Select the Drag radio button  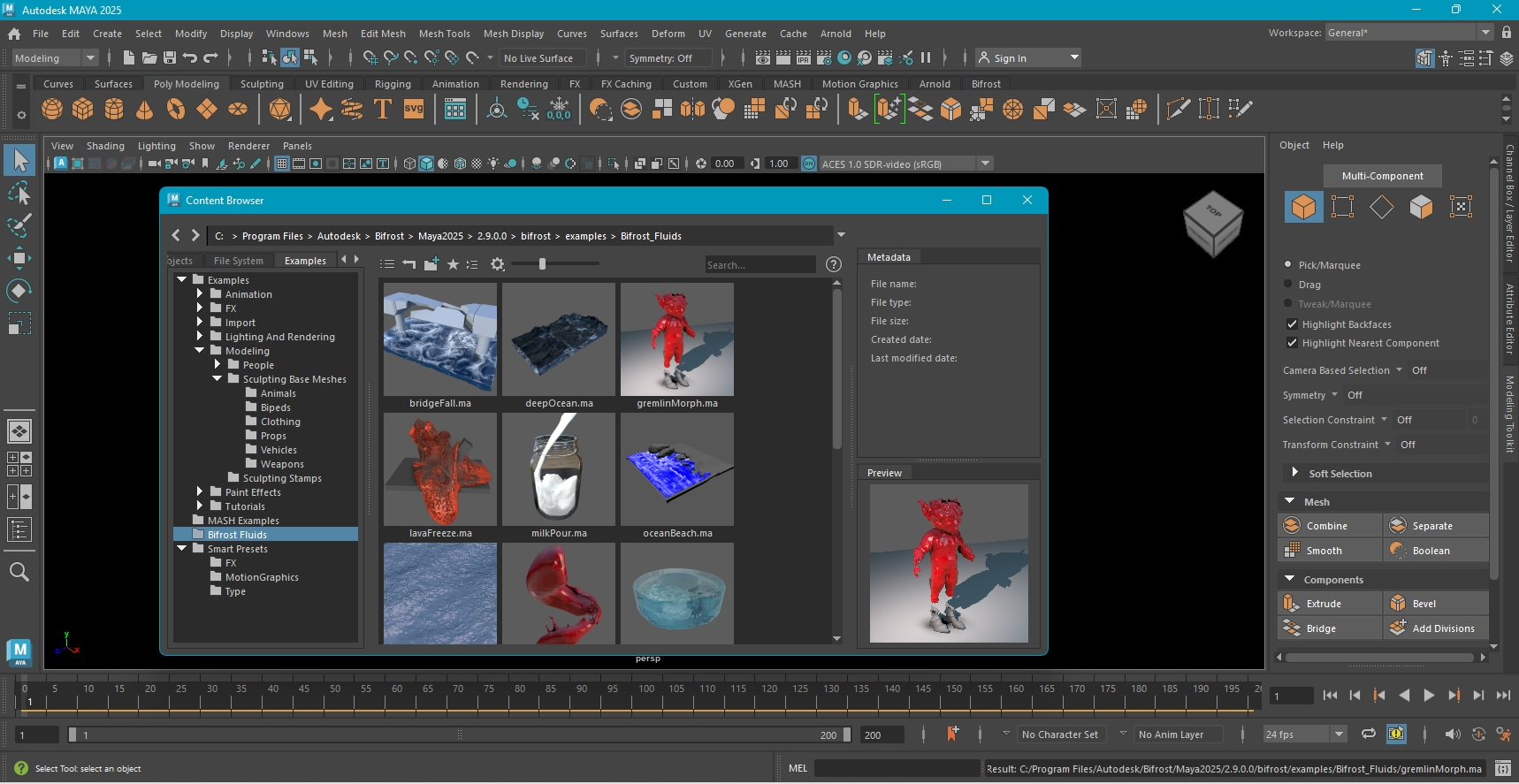1288,284
